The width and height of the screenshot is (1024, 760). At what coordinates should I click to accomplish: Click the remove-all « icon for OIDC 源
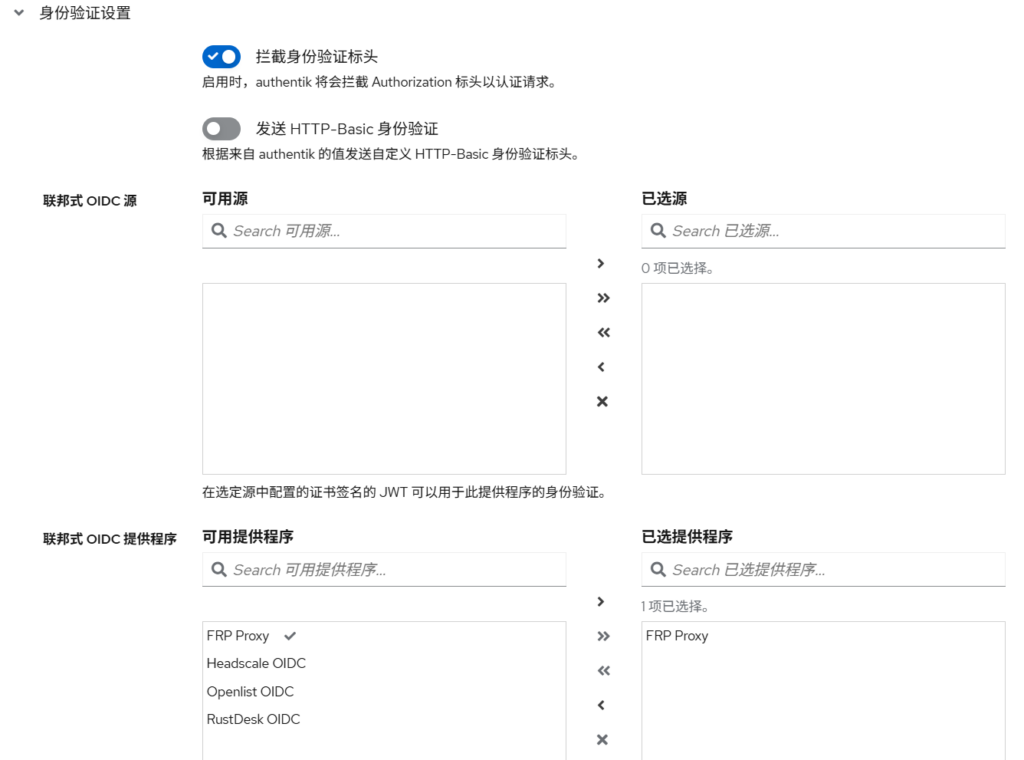(602, 332)
